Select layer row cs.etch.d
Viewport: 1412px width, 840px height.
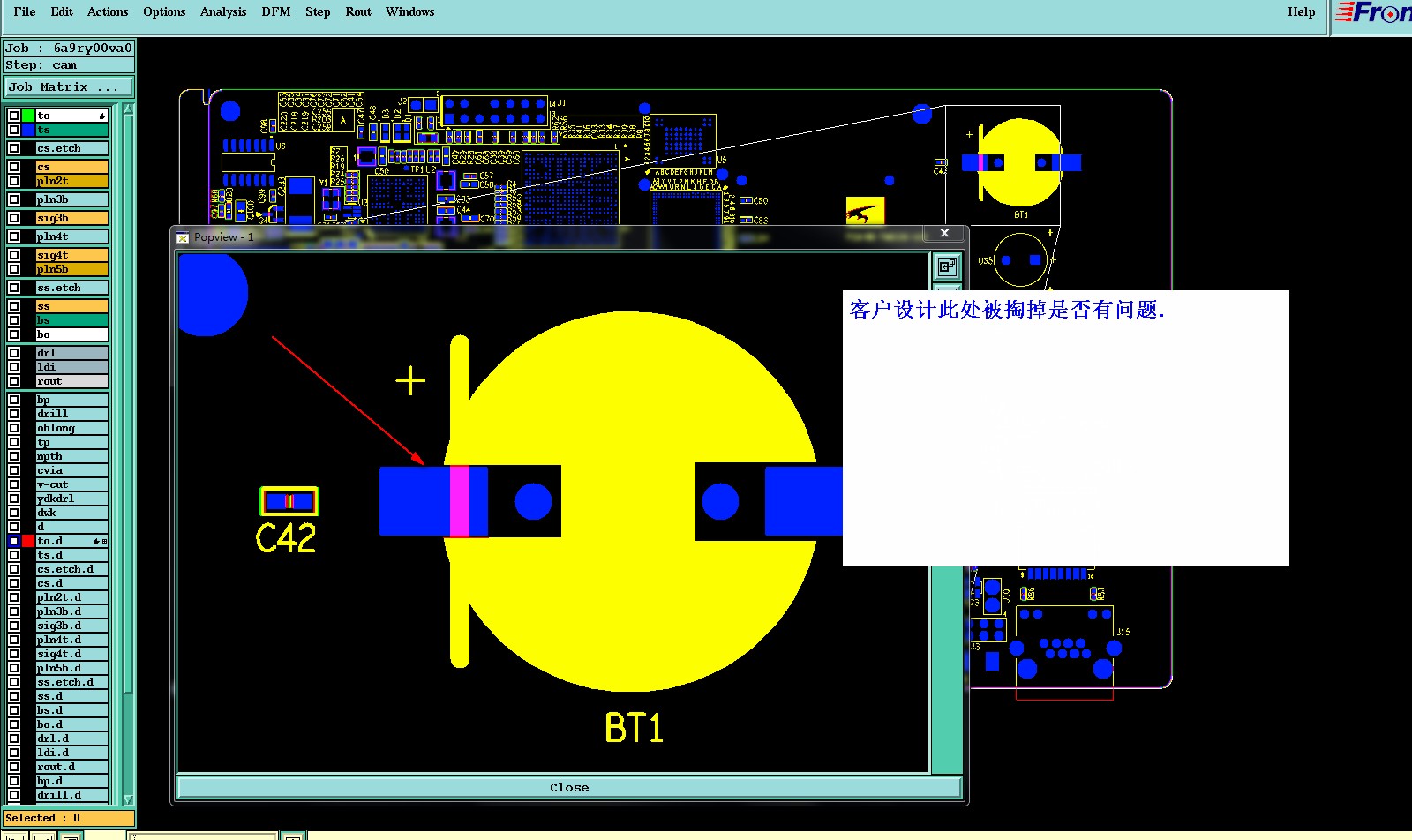pyautogui.click(x=71, y=569)
